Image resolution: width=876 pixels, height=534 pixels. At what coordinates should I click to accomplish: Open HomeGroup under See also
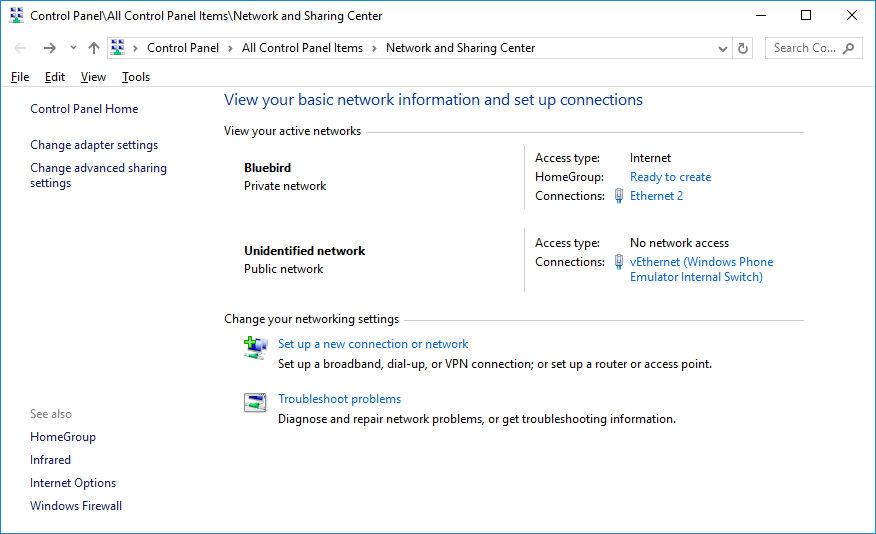click(63, 437)
